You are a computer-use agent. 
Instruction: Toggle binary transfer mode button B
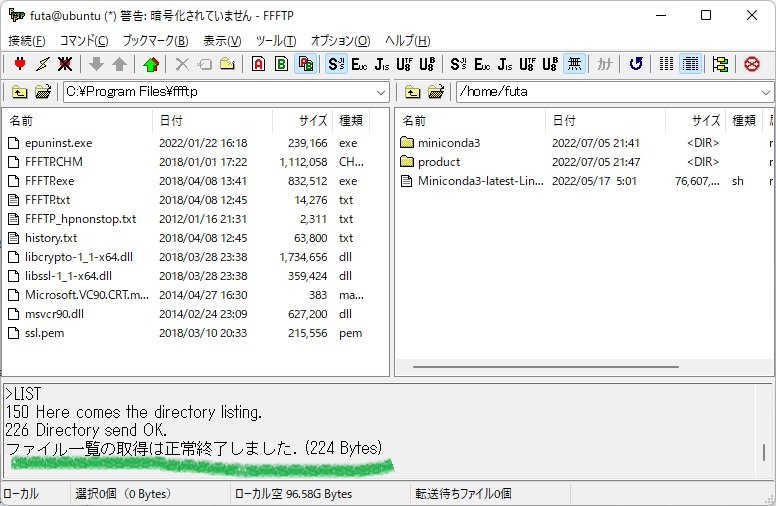click(x=282, y=64)
